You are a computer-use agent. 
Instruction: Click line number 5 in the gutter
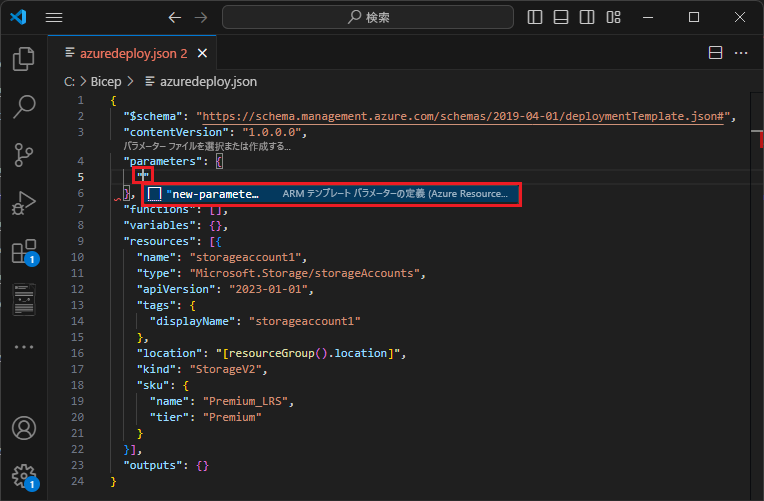click(80, 177)
